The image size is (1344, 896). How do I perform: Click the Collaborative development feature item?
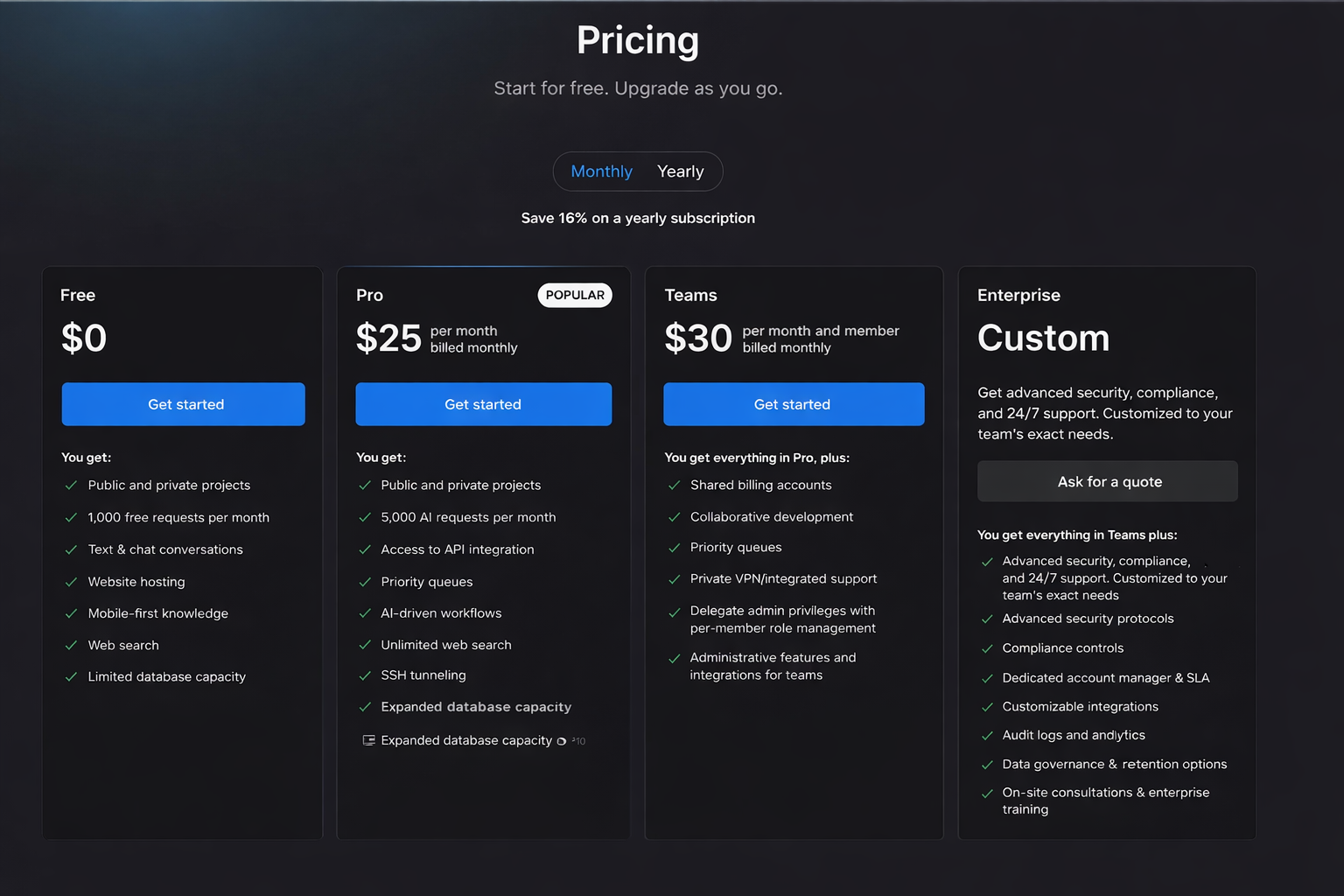point(771,517)
